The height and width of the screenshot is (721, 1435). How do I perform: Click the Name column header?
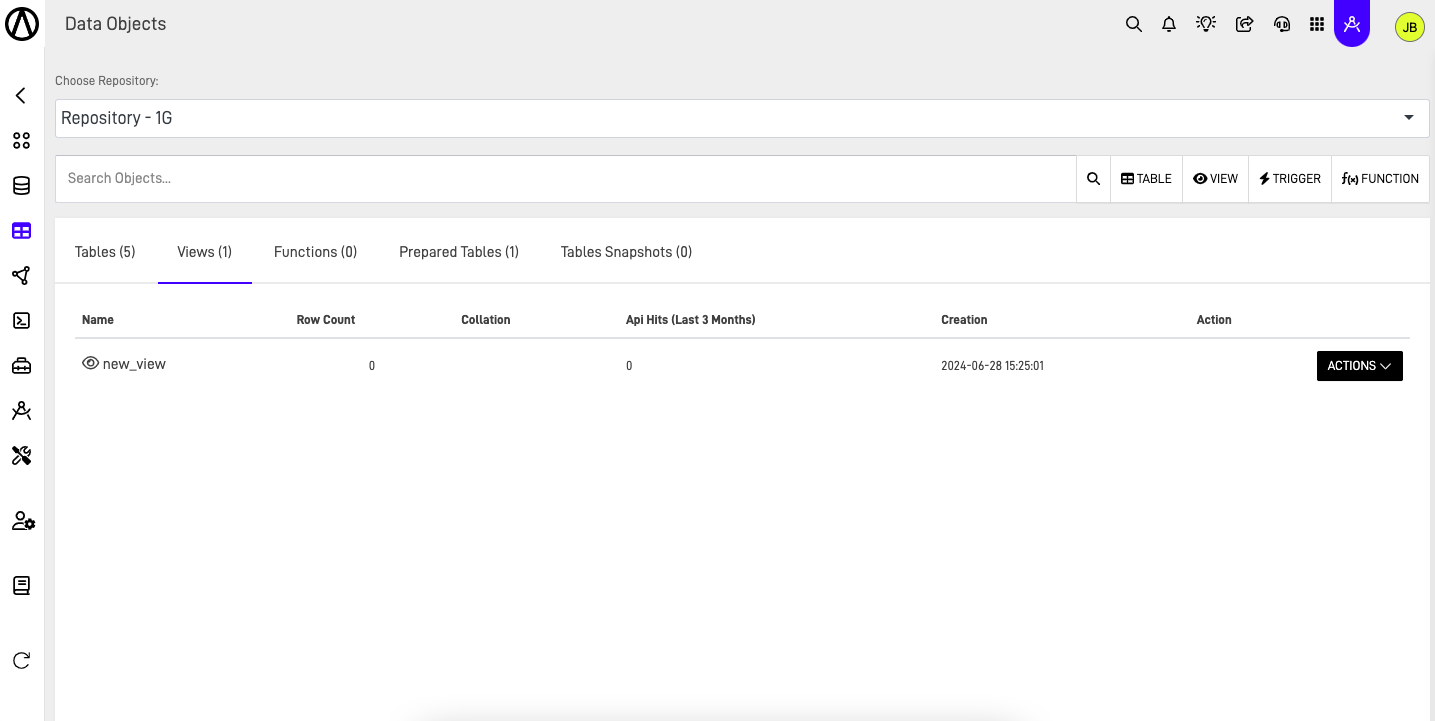(98, 320)
